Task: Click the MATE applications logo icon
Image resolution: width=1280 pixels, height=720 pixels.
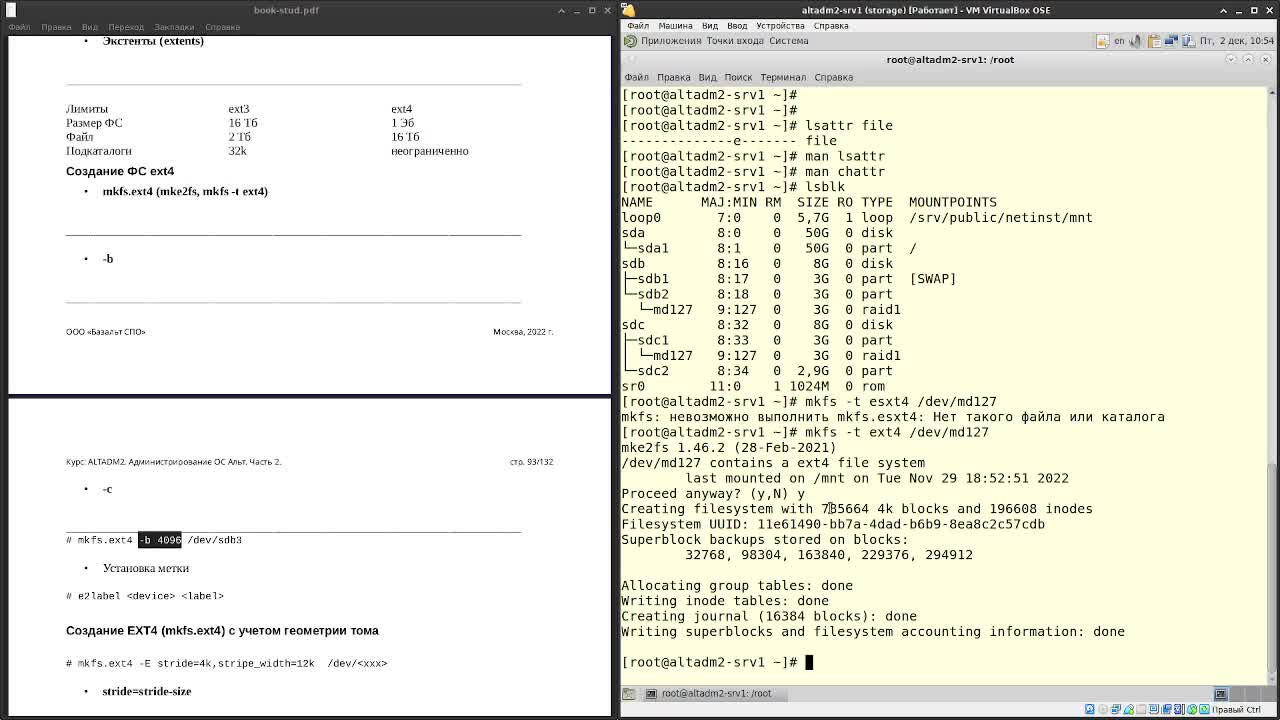Action: pyautogui.click(x=630, y=41)
